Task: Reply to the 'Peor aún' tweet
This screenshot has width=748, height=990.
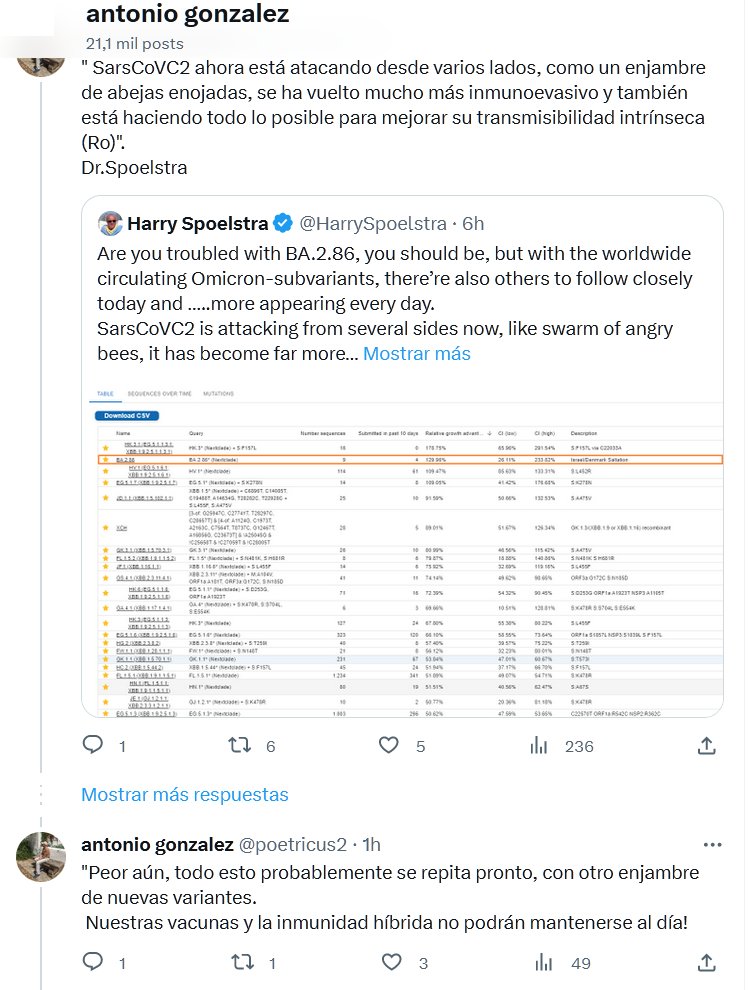Action: point(92,963)
